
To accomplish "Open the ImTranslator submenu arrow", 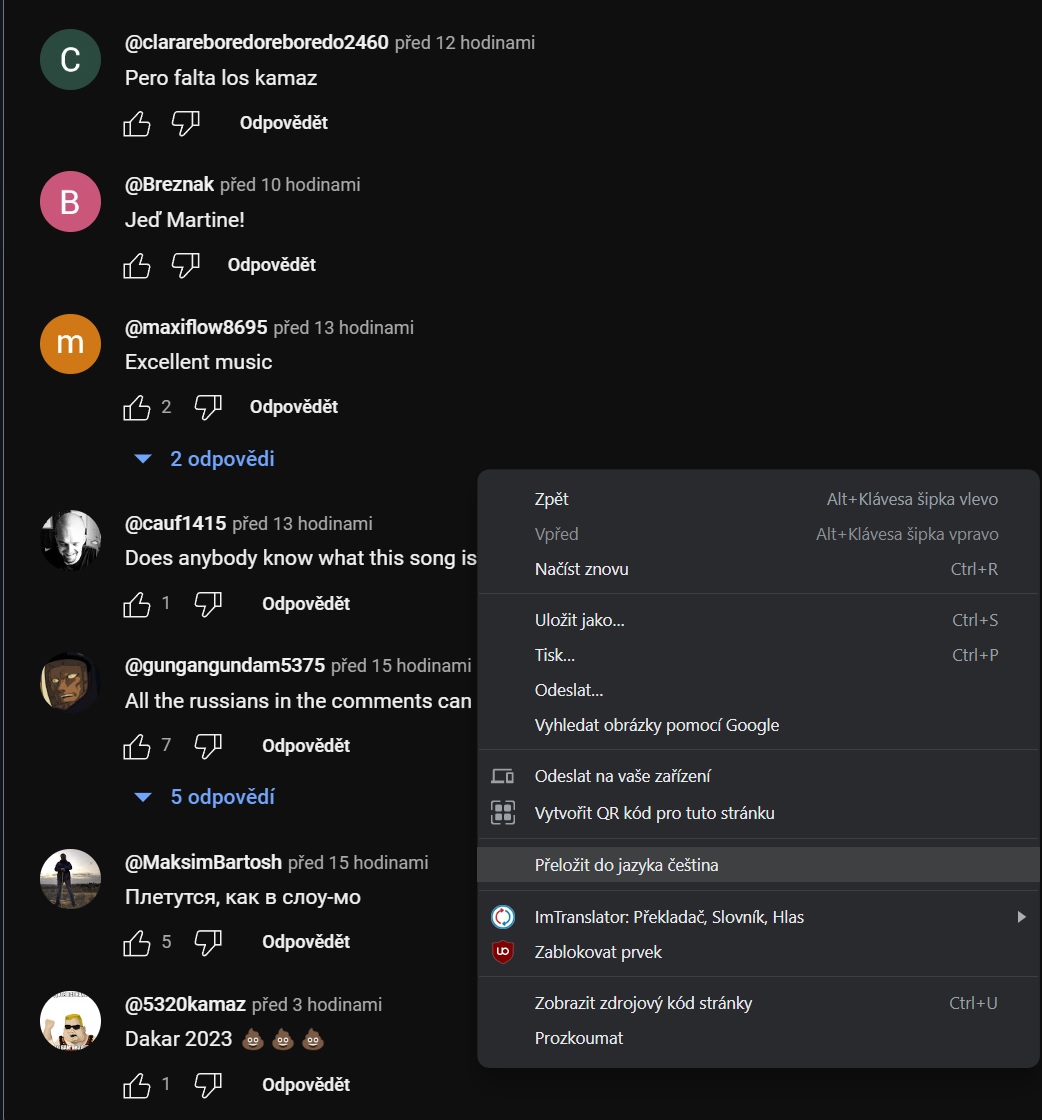I will coord(1021,917).
